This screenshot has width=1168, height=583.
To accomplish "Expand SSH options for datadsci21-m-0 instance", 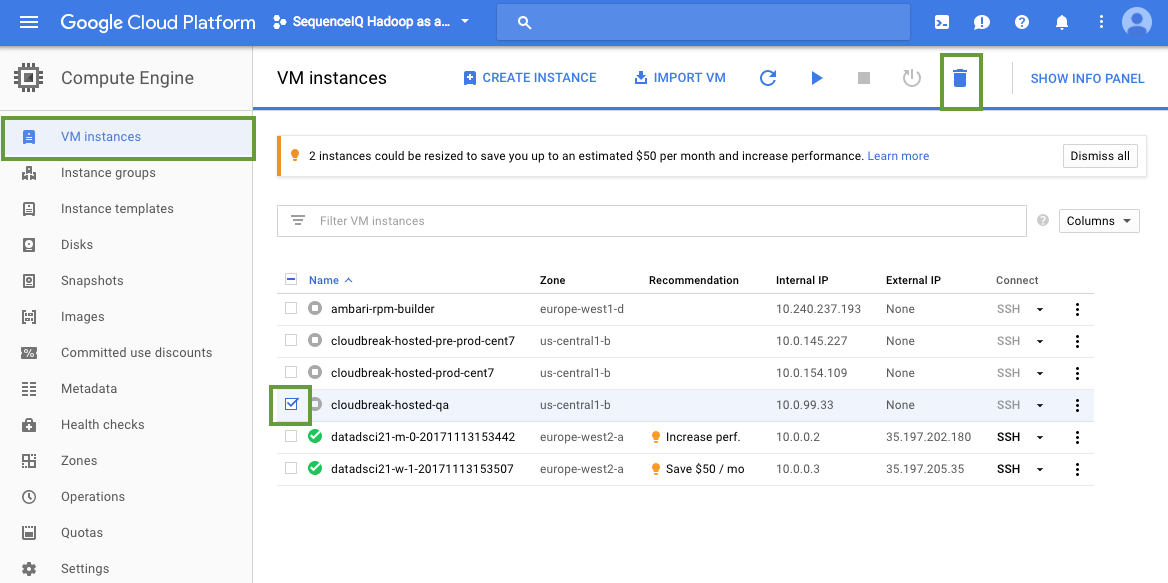I will click(1040, 437).
